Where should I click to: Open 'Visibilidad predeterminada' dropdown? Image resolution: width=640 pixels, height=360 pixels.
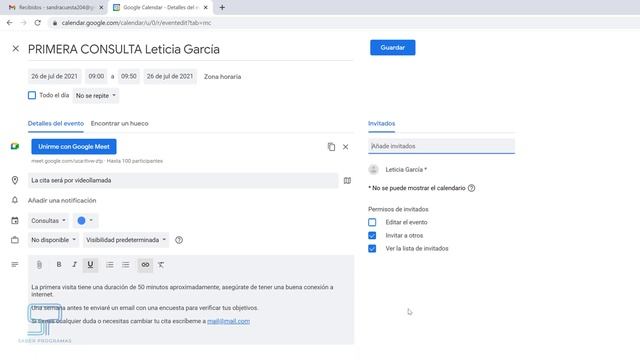[x=126, y=240]
